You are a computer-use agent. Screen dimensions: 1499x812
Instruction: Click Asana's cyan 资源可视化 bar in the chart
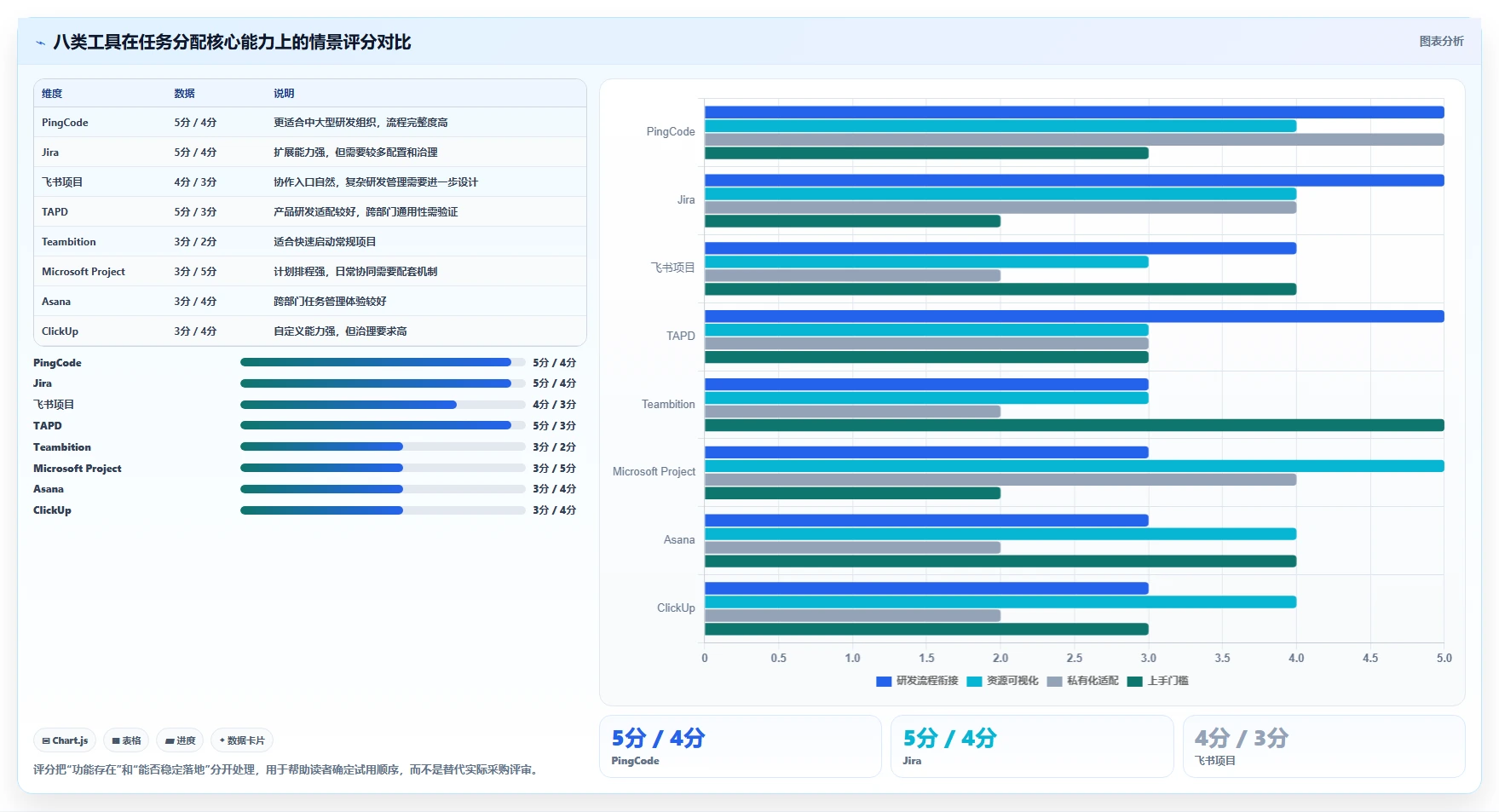click(1000, 534)
